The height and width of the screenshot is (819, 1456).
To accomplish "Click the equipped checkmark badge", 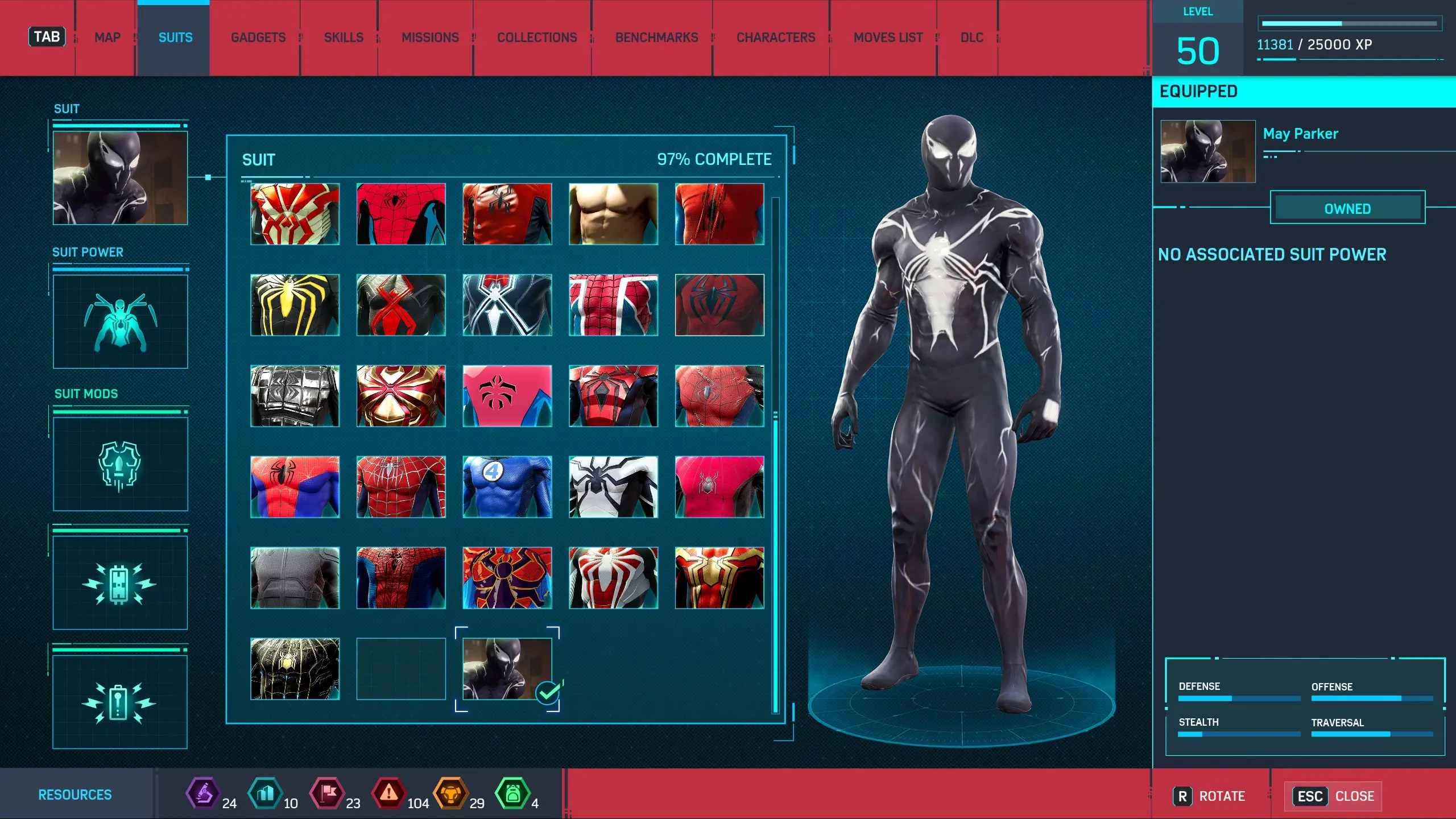I will pos(548,693).
